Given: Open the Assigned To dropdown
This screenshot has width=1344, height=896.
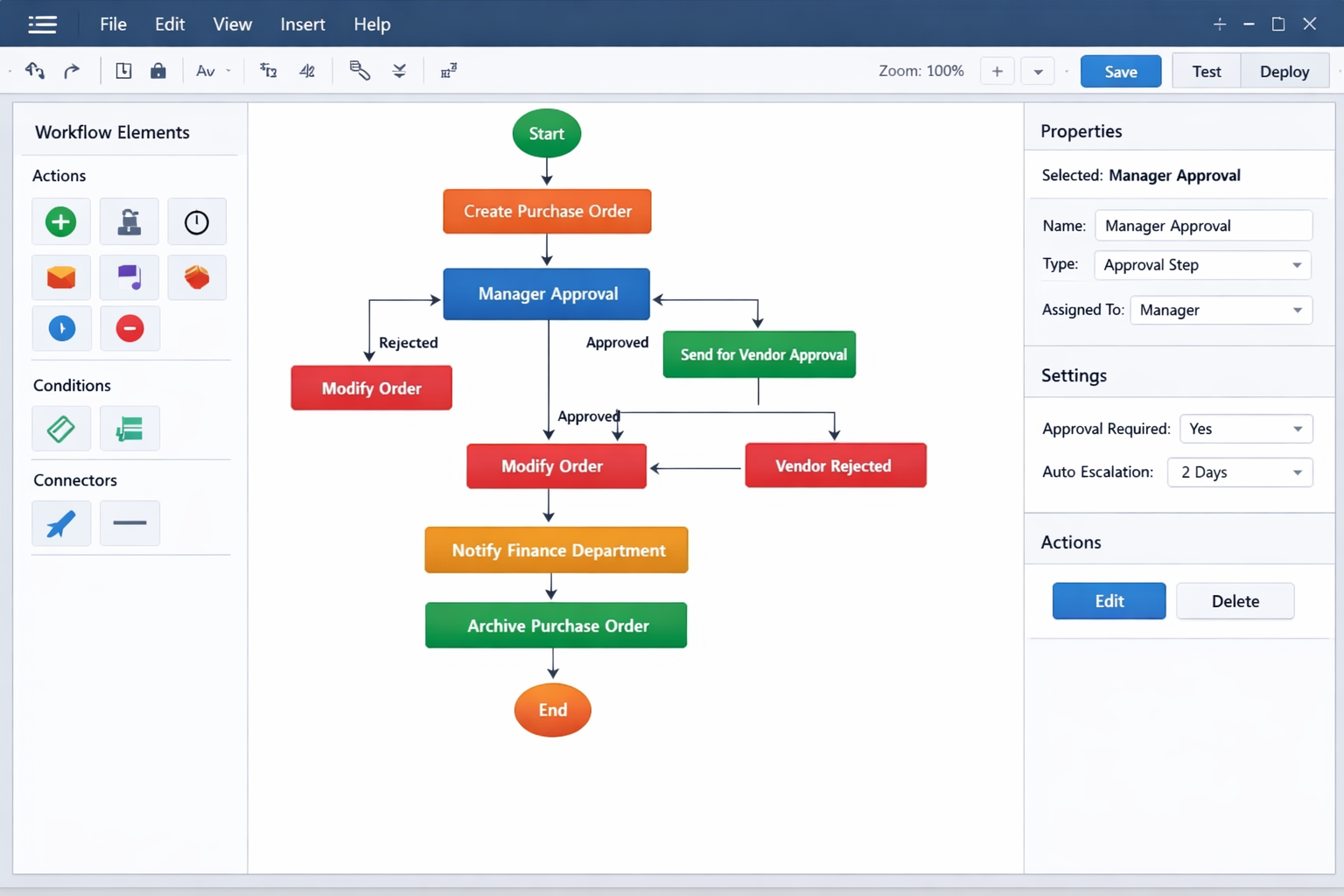Looking at the screenshot, I should point(1221,311).
